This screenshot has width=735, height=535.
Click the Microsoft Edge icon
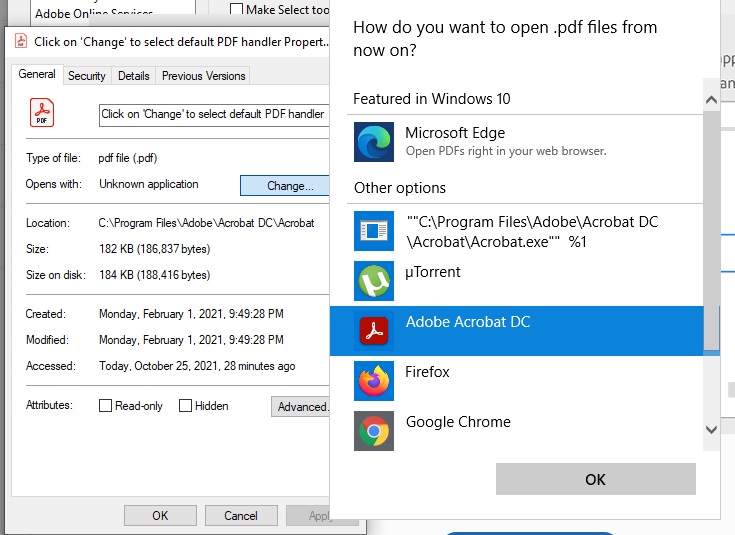click(374, 142)
